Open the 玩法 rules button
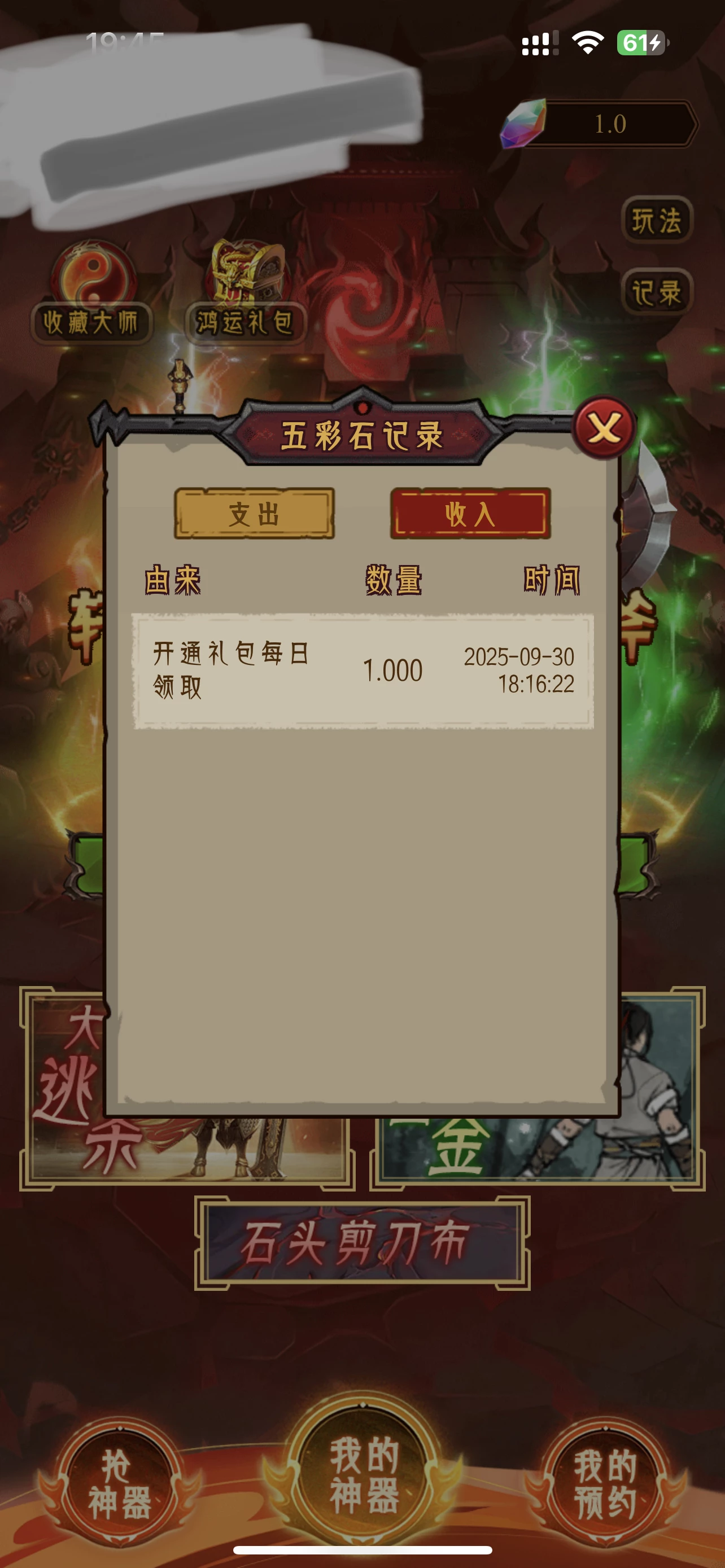The image size is (725, 1568). click(x=657, y=220)
